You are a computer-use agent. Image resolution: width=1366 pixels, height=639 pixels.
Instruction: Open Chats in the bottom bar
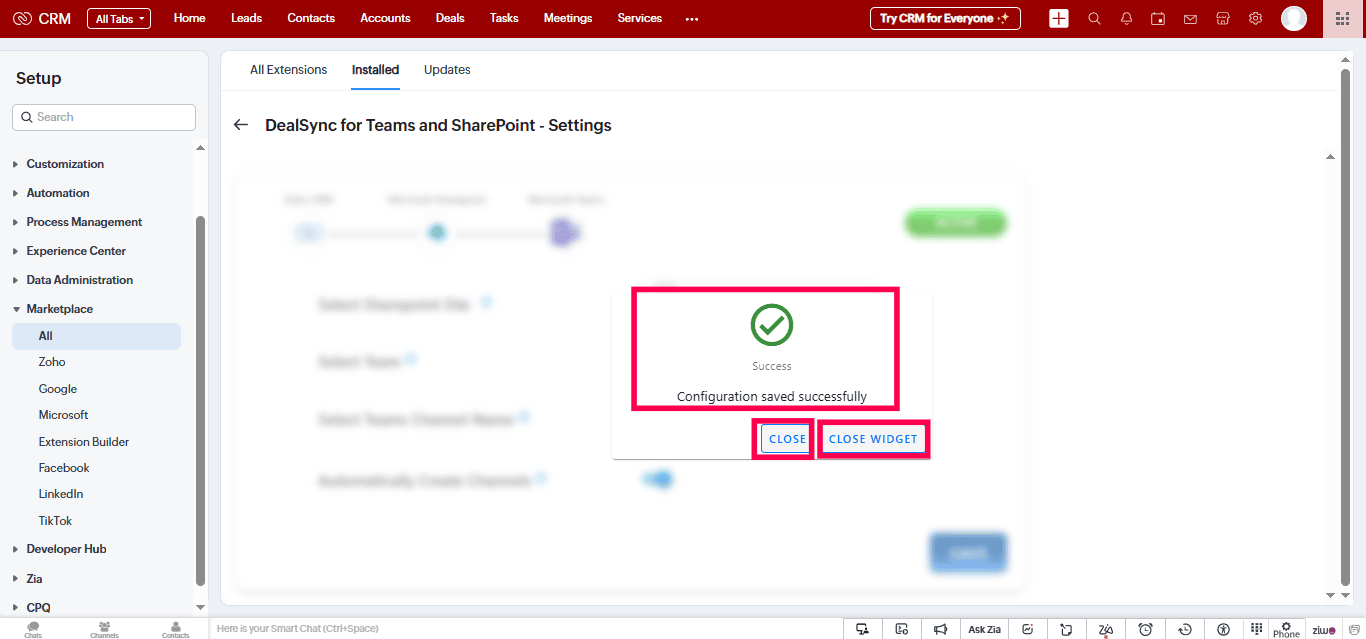(33, 629)
